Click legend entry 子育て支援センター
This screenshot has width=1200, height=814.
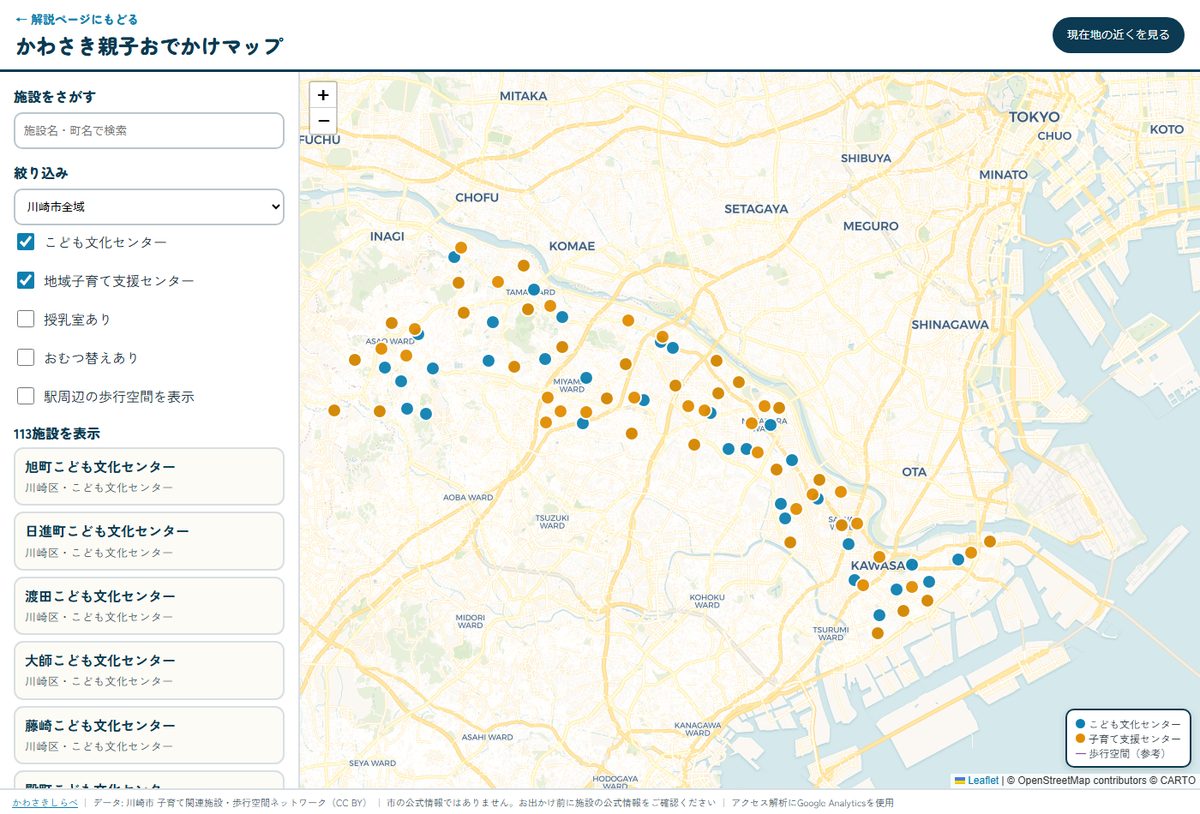[x=1128, y=738]
